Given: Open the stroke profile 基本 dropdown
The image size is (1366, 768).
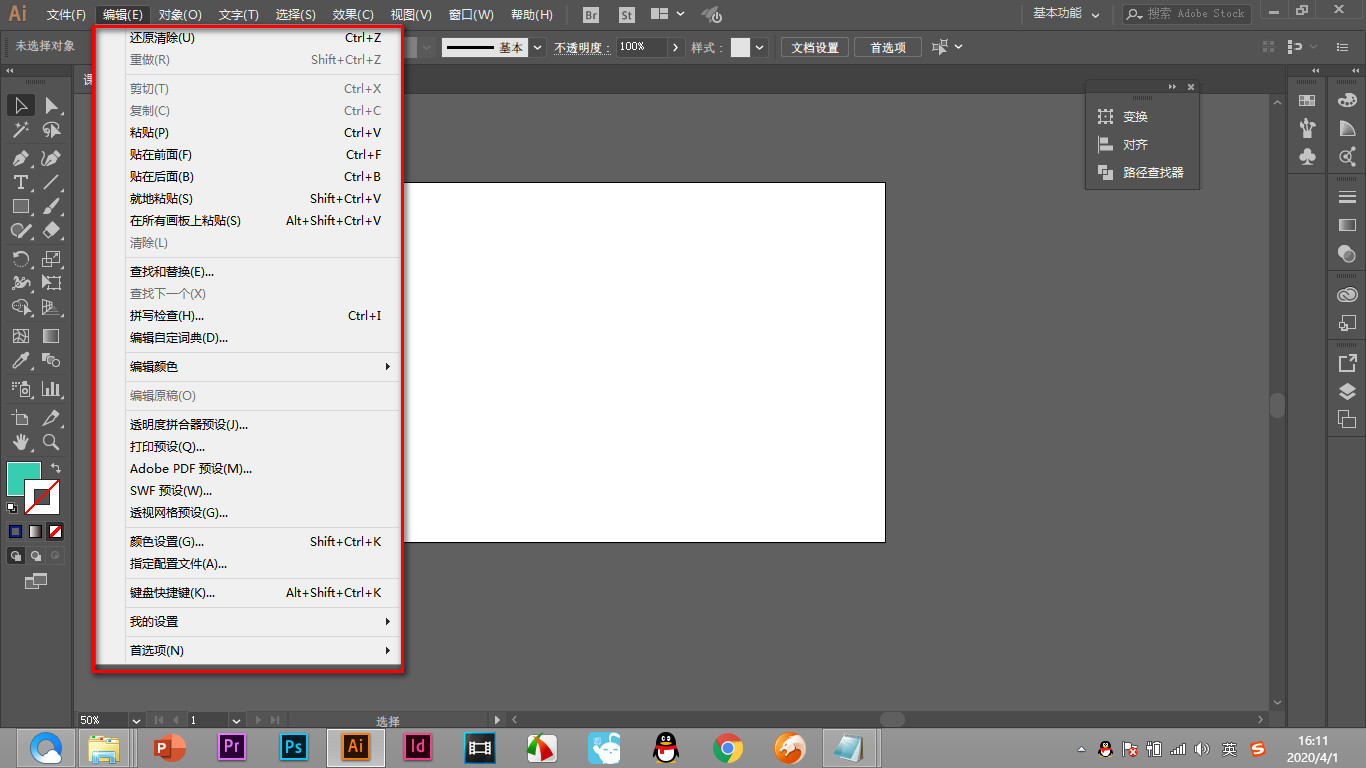Looking at the screenshot, I should pos(538,47).
